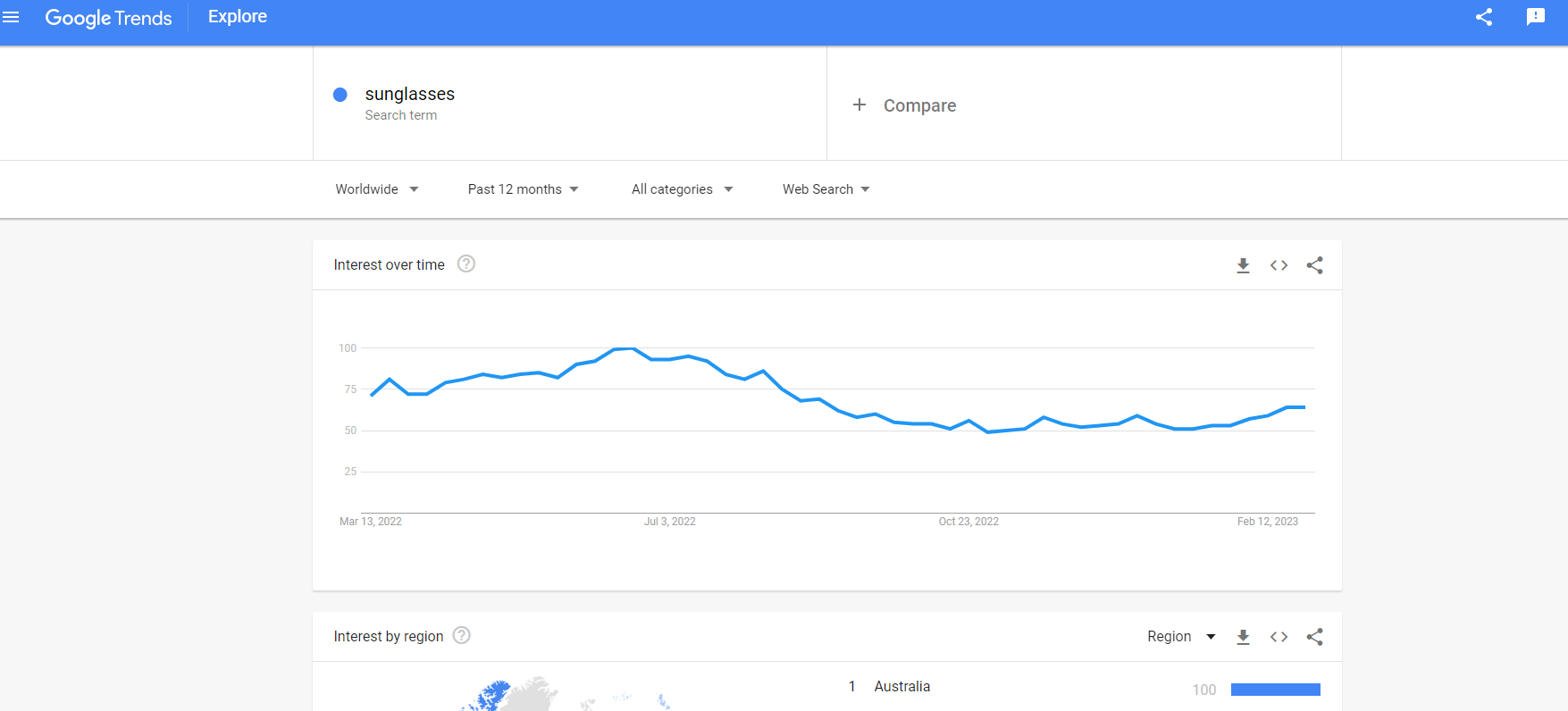Open embed code for Interest over time

1279,265
